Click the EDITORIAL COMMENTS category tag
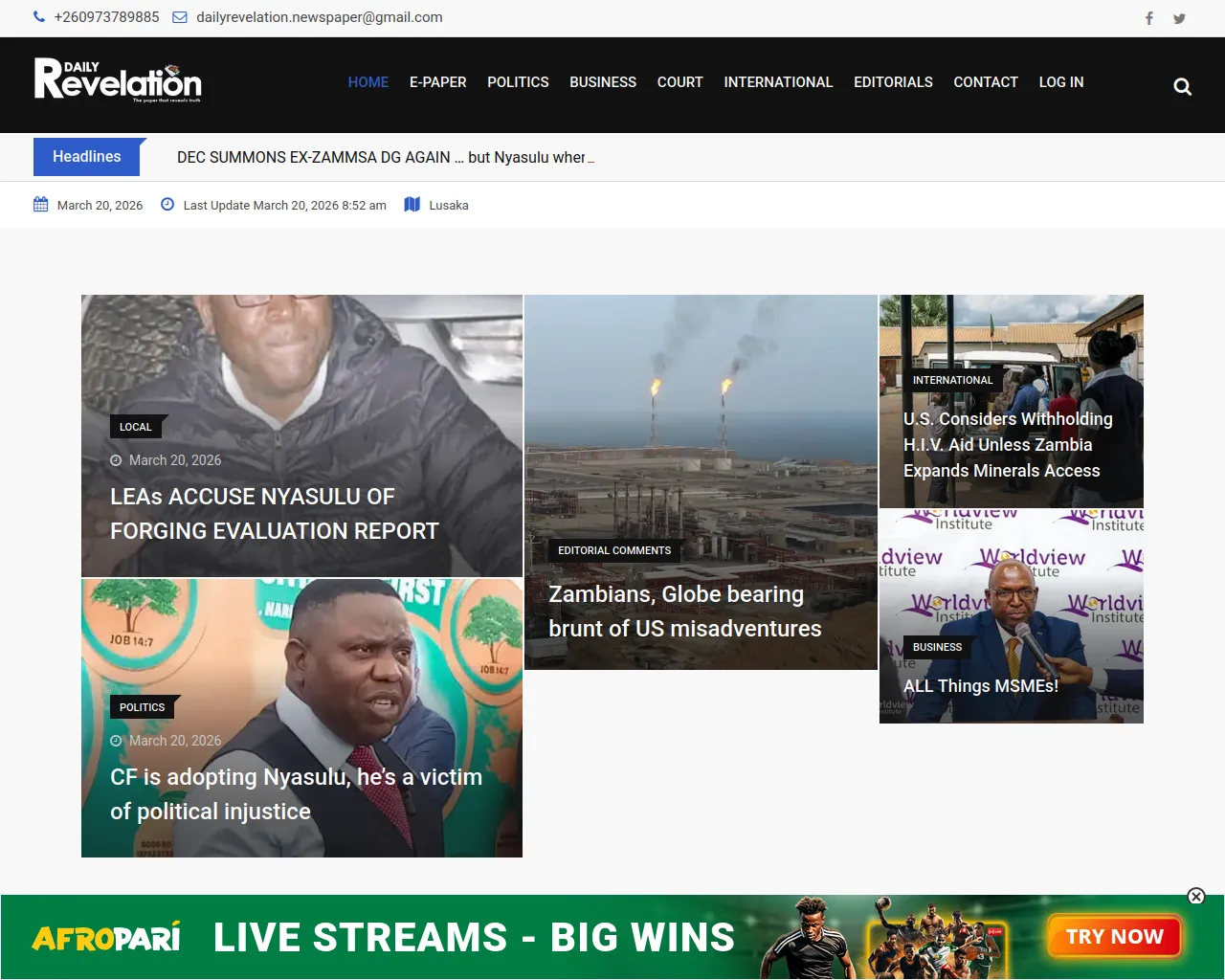This screenshot has height=980, width=1225. (x=614, y=550)
